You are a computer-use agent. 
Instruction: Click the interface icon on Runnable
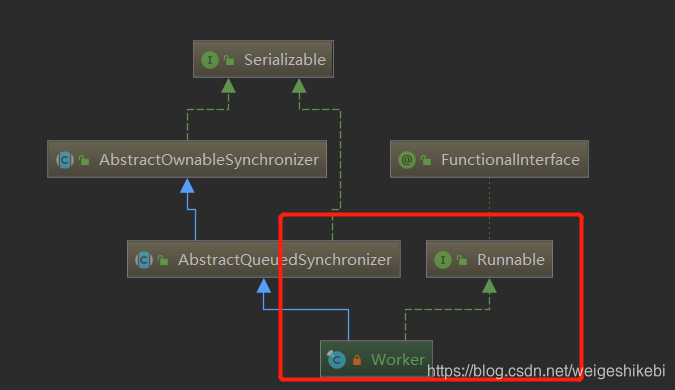(x=443, y=260)
